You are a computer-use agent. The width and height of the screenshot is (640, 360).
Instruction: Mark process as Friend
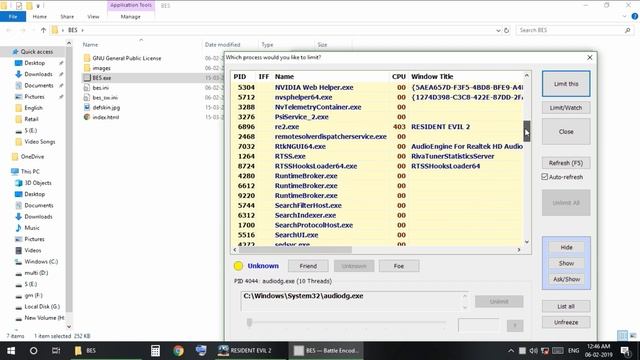(308, 266)
